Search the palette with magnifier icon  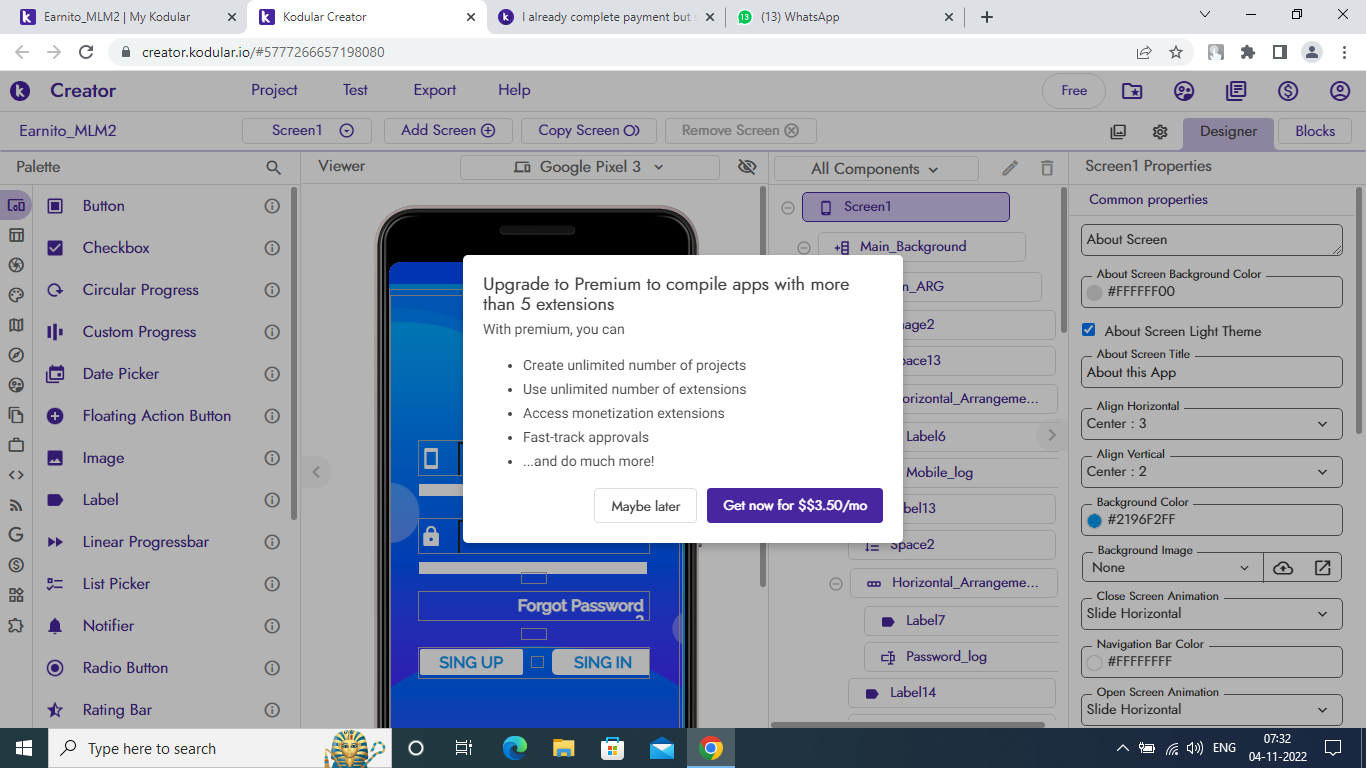(274, 168)
